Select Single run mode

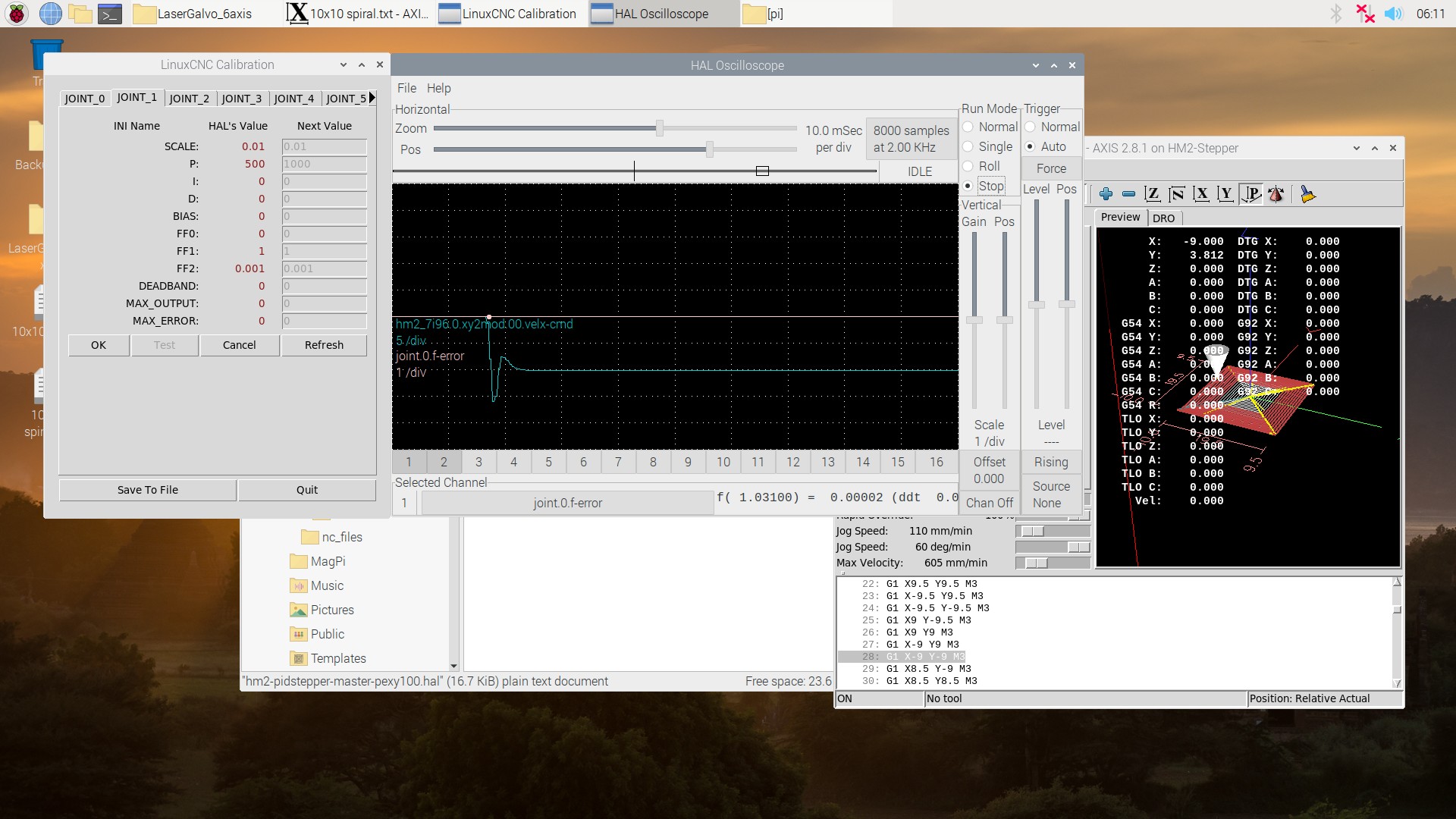click(988, 146)
